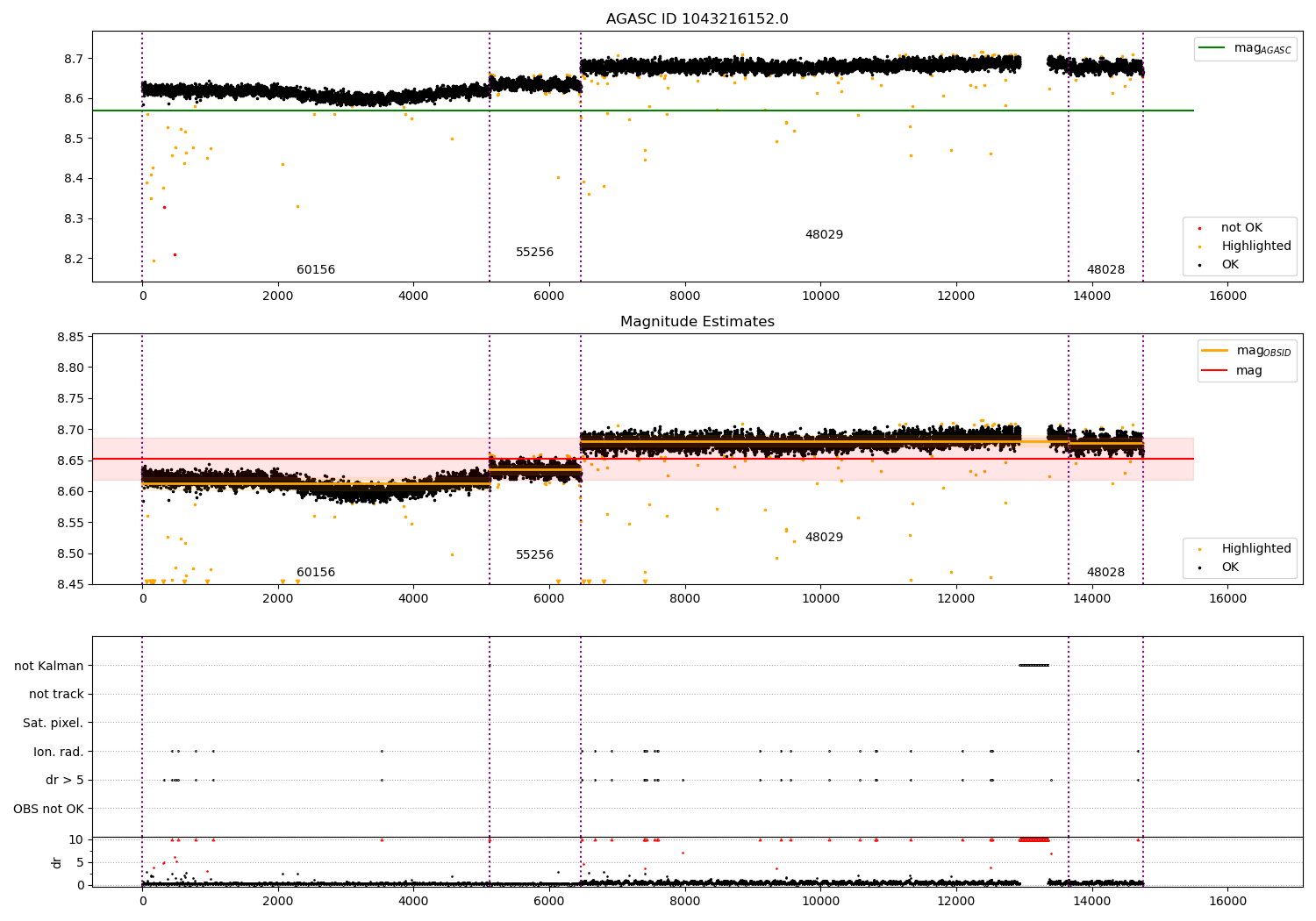Click the red line swatch beside 'mag' legend entry
1316x921 pixels.
tap(1215, 371)
